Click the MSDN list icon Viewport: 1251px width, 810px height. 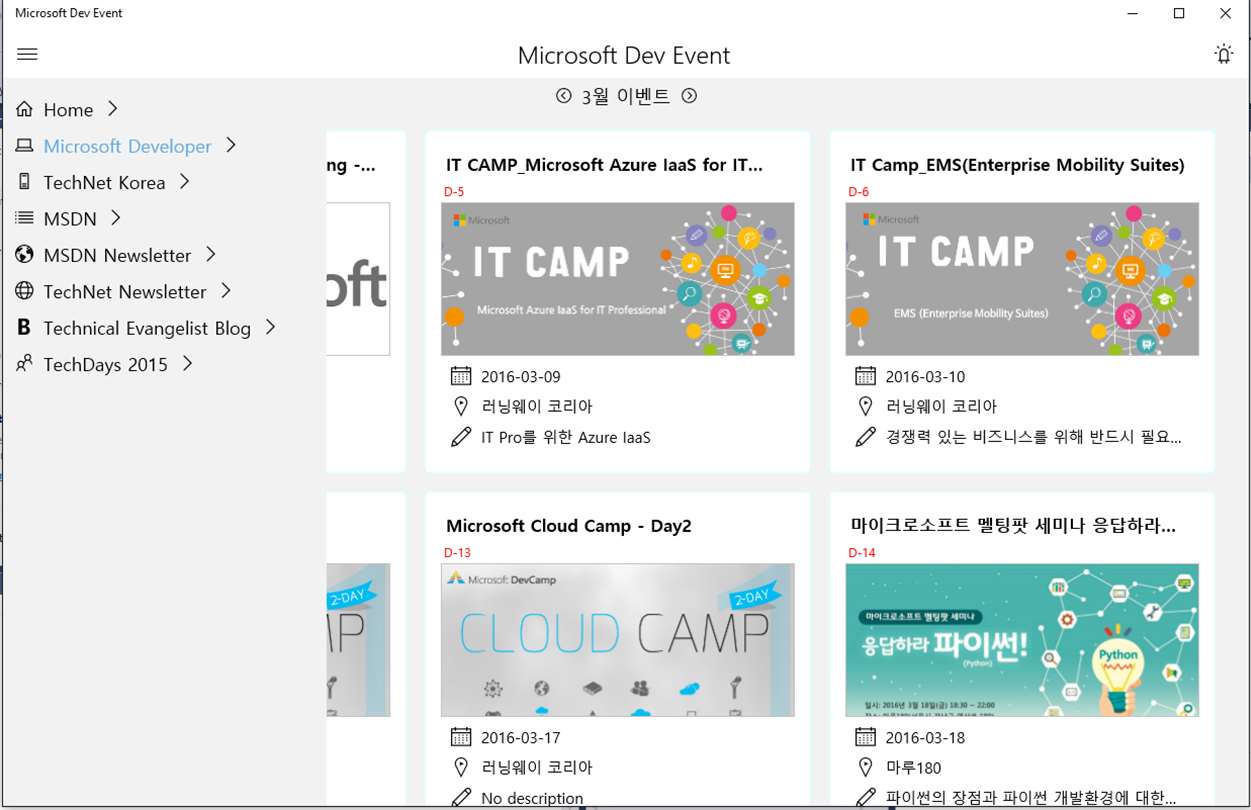pyautogui.click(x=24, y=218)
